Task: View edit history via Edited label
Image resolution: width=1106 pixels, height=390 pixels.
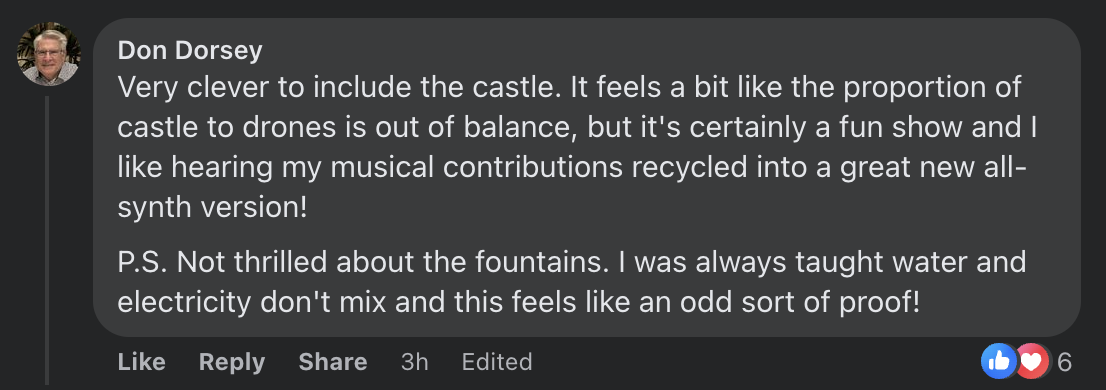Action: 497,362
